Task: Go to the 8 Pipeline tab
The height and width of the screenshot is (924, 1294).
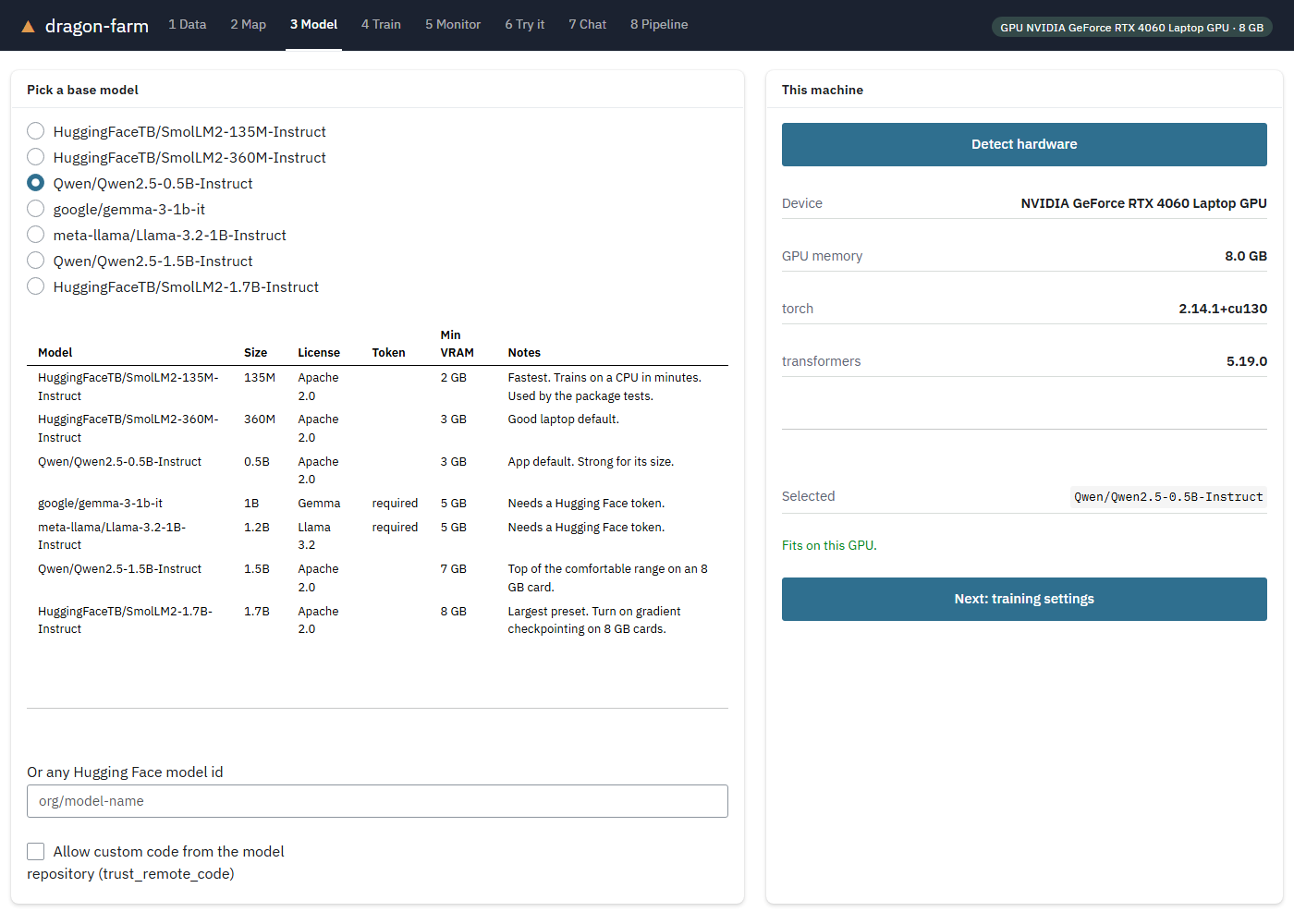Action: [x=659, y=25]
